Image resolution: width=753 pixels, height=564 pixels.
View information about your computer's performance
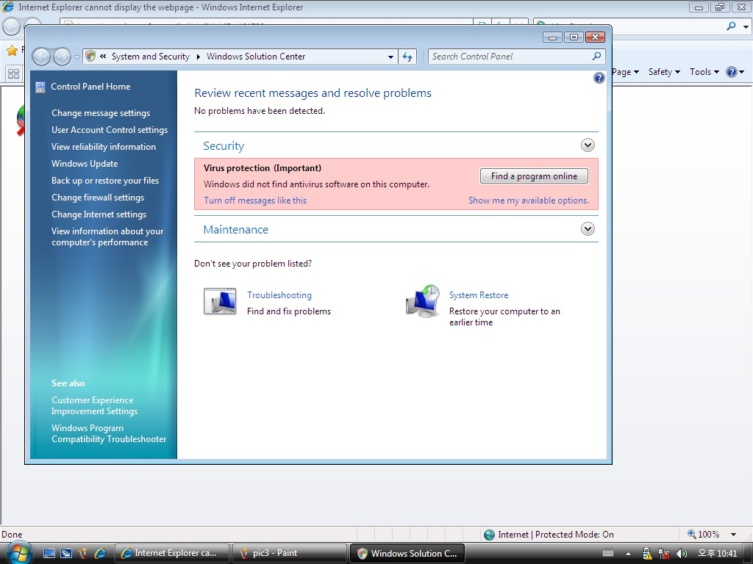pos(107,237)
